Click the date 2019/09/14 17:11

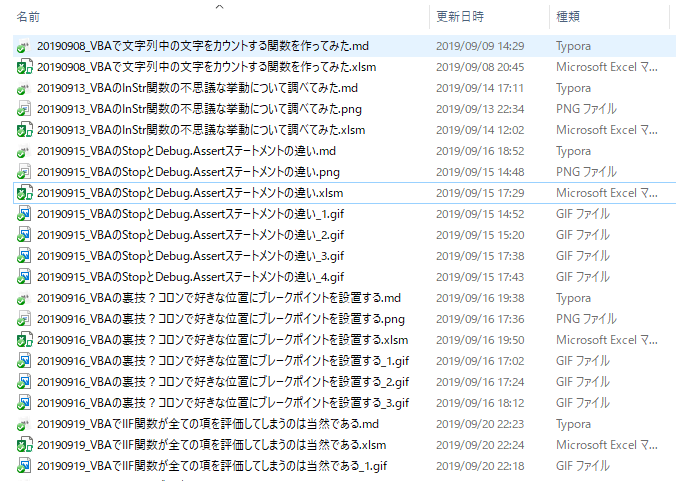pyautogui.click(x=480, y=88)
